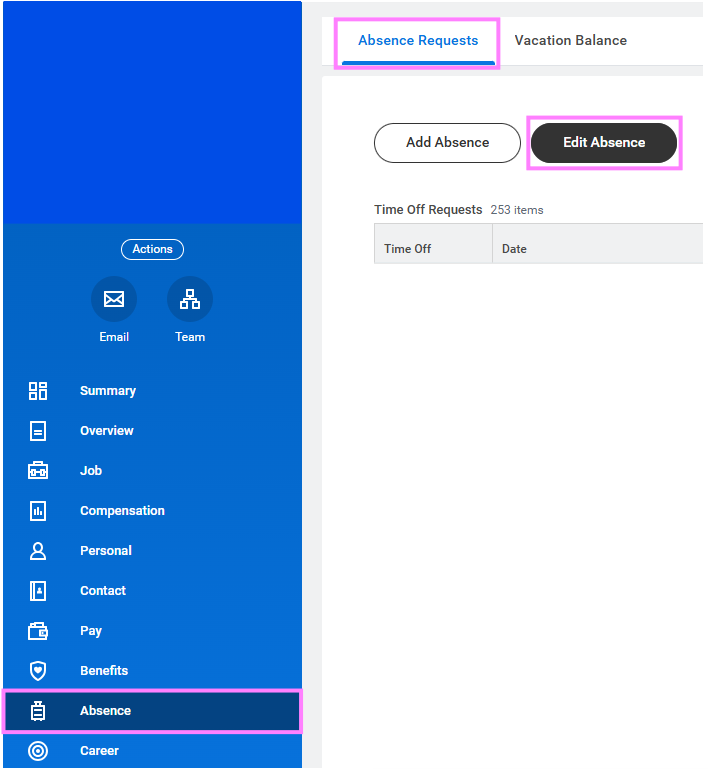Open the Actions menu button
This screenshot has width=708, height=769.
tap(152, 249)
